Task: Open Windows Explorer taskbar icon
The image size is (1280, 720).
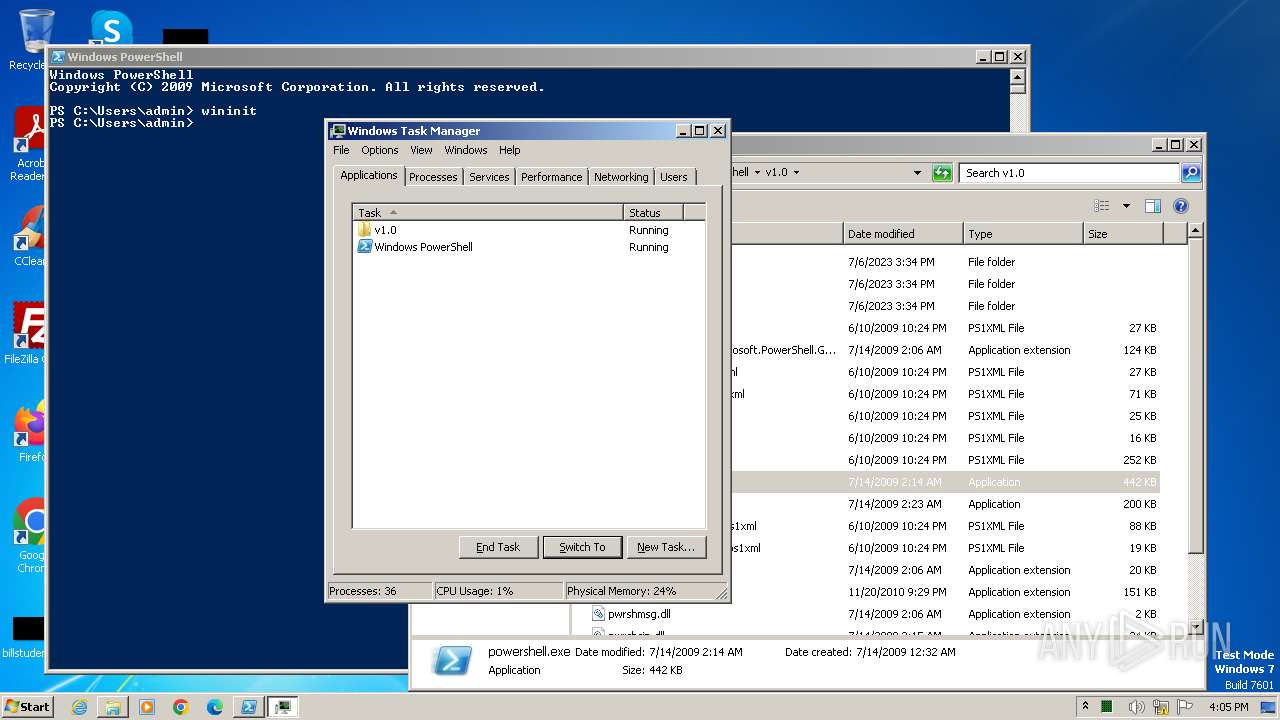Action: pos(113,707)
